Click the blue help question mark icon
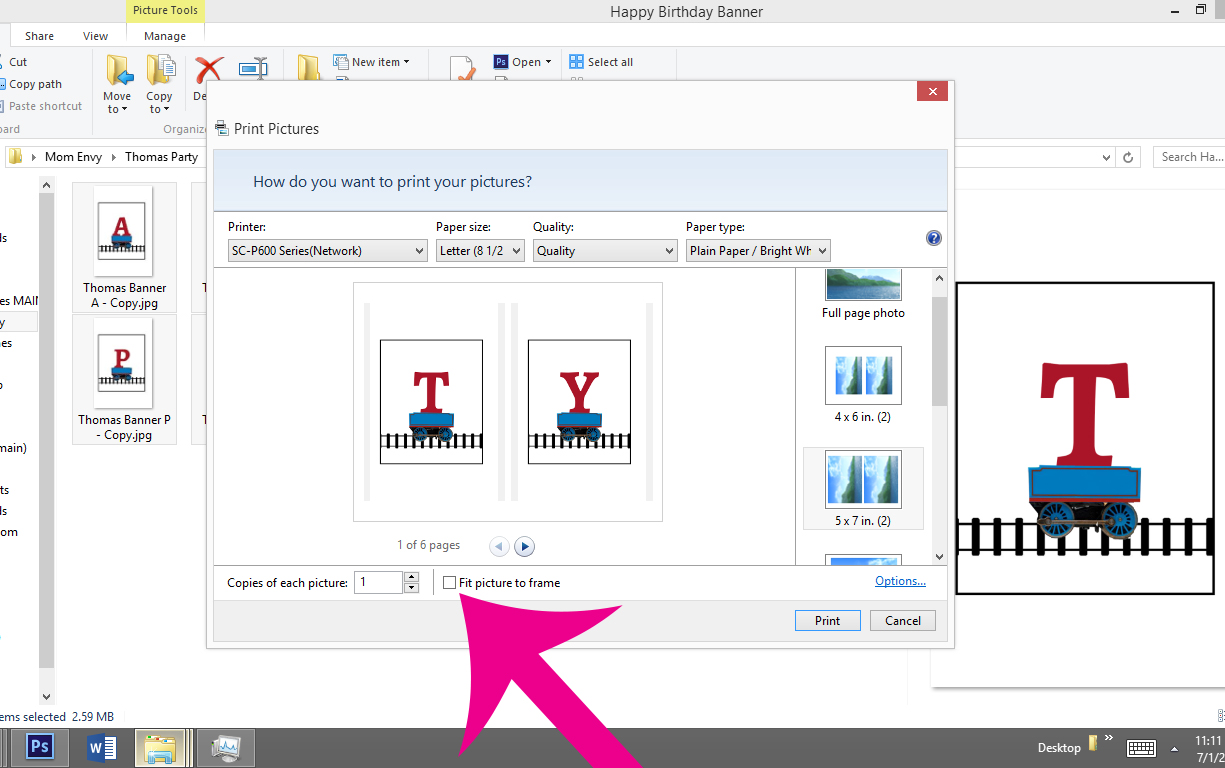The width and height of the screenshot is (1225, 768). click(934, 238)
